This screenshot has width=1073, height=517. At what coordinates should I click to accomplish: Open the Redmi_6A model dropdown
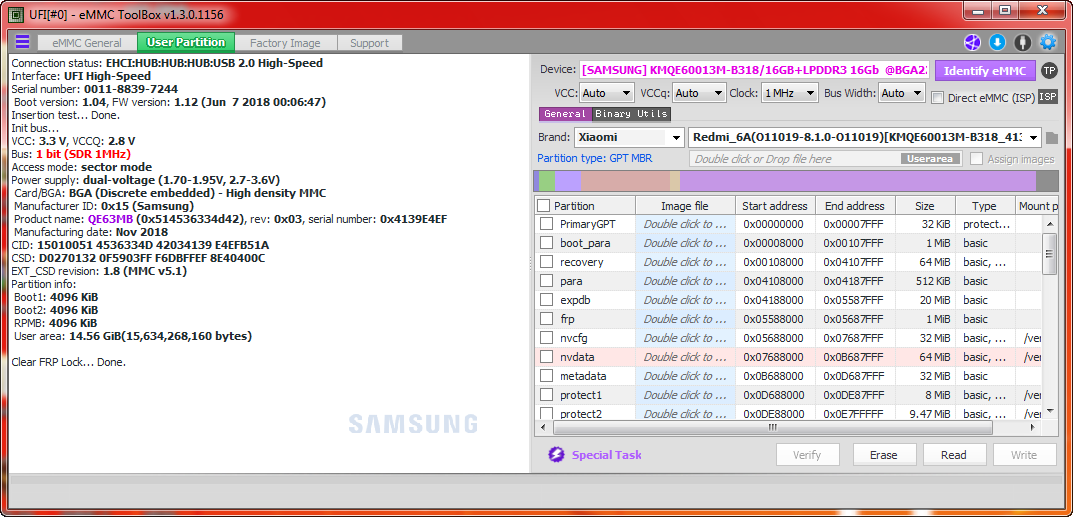click(x=864, y=137)
